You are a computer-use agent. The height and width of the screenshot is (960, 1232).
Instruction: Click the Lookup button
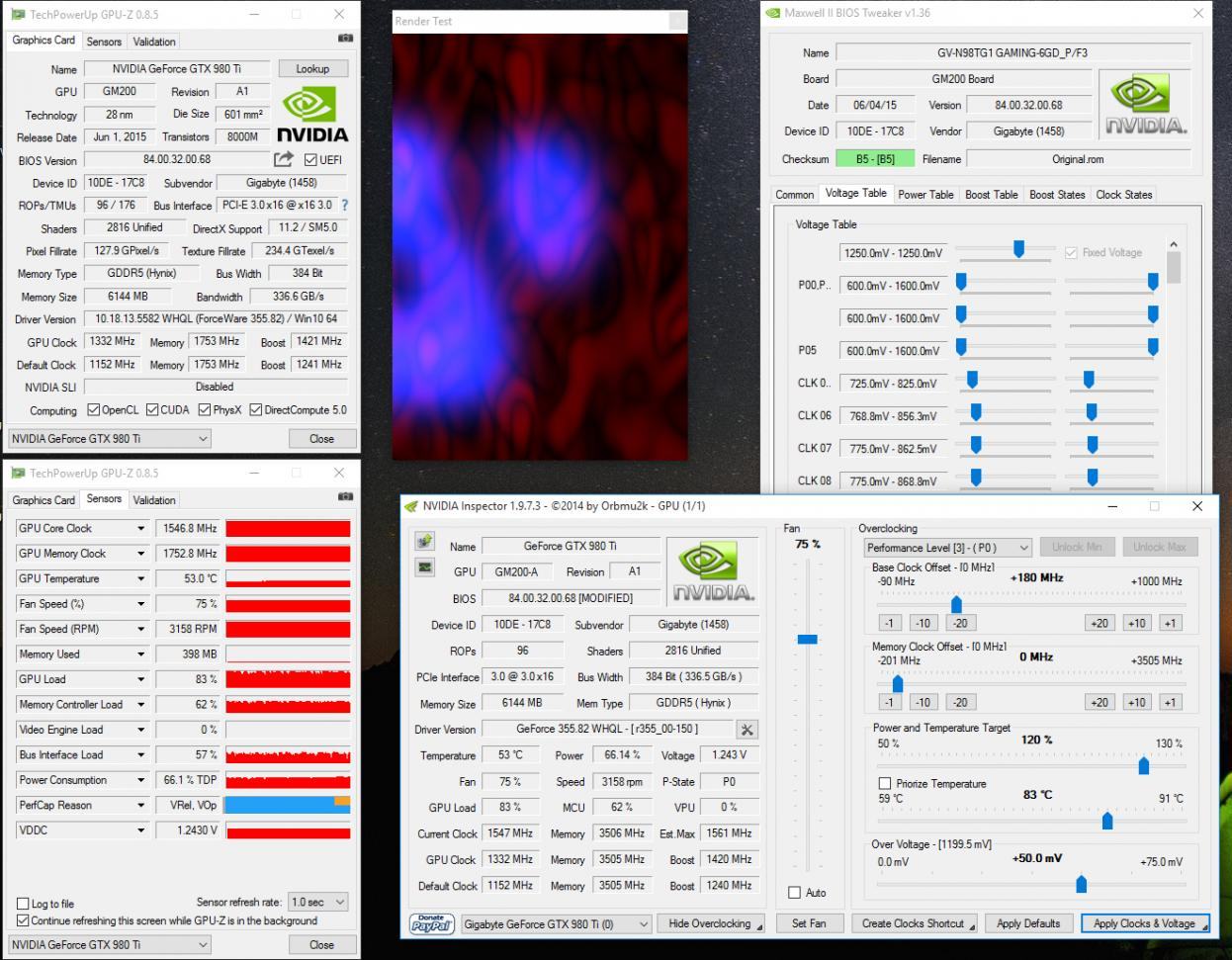[312, 69]
